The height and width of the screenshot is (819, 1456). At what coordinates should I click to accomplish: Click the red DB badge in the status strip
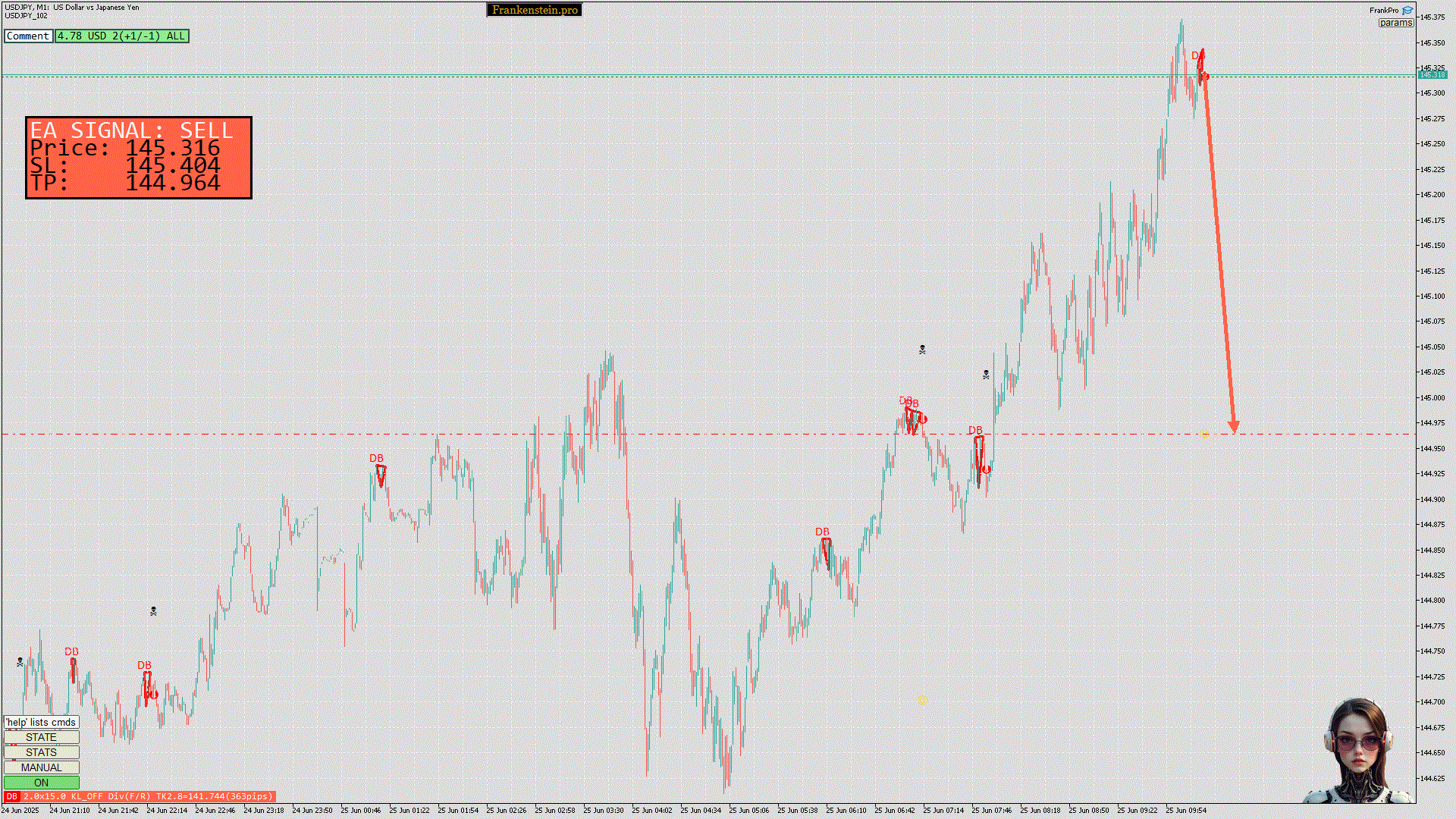pos(11,796)
